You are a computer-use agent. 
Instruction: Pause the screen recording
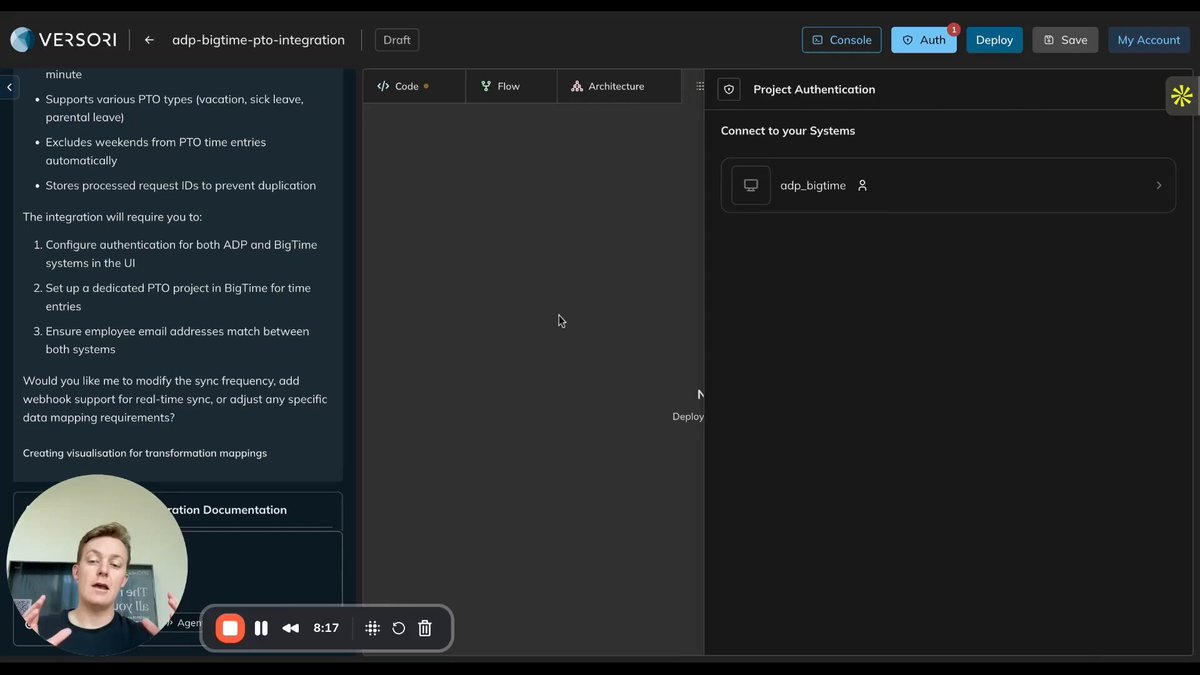[261, 628]
